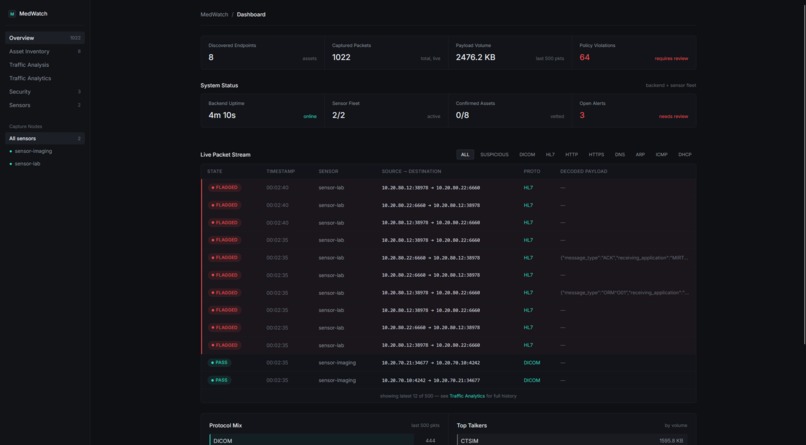Click the PASS badge on 10.20.70.10:4242 source row
This screenshot has width=806, height=445.
pos(219,380)
